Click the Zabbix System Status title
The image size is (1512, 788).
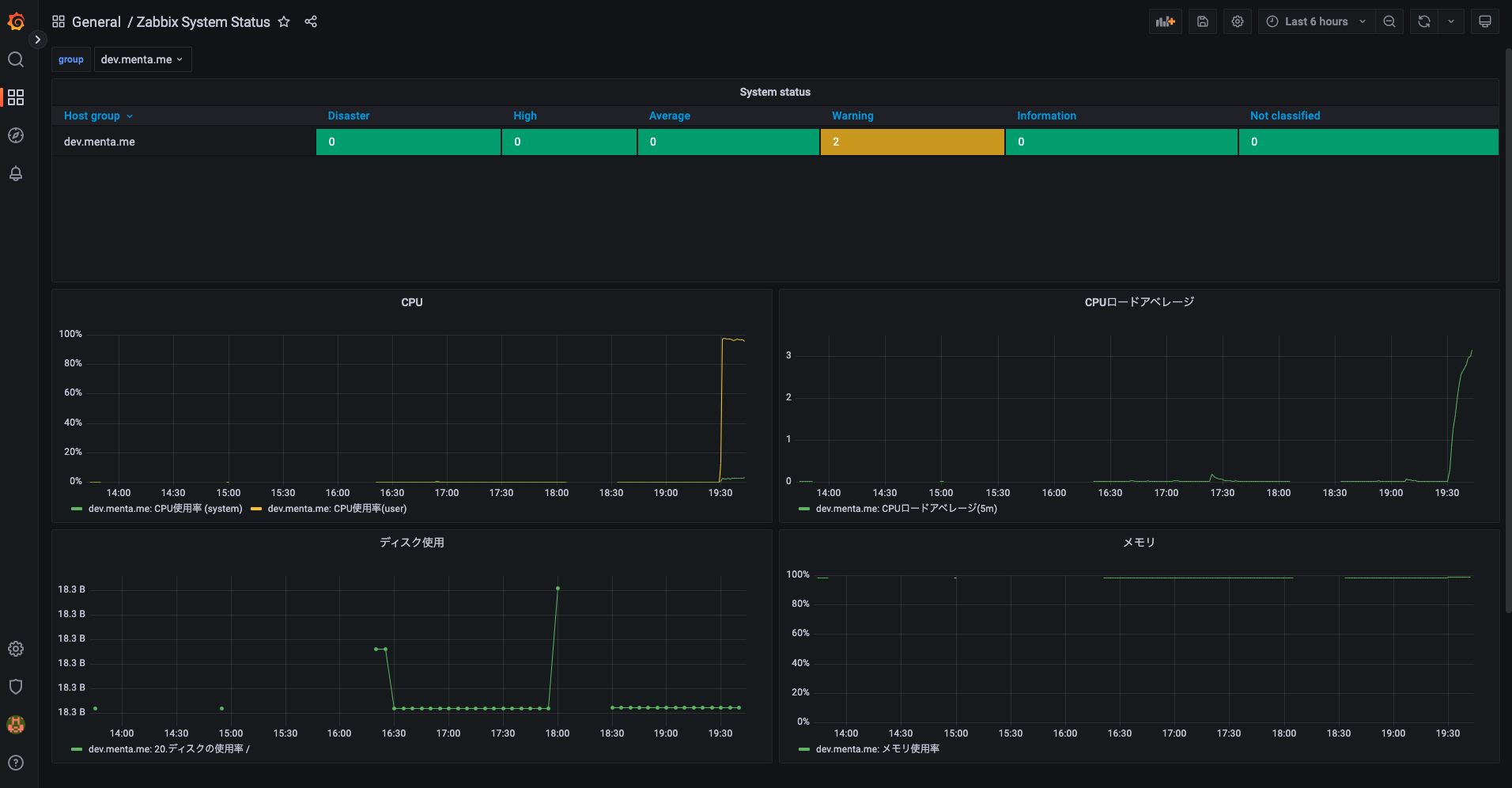click(x=203, y=22)
